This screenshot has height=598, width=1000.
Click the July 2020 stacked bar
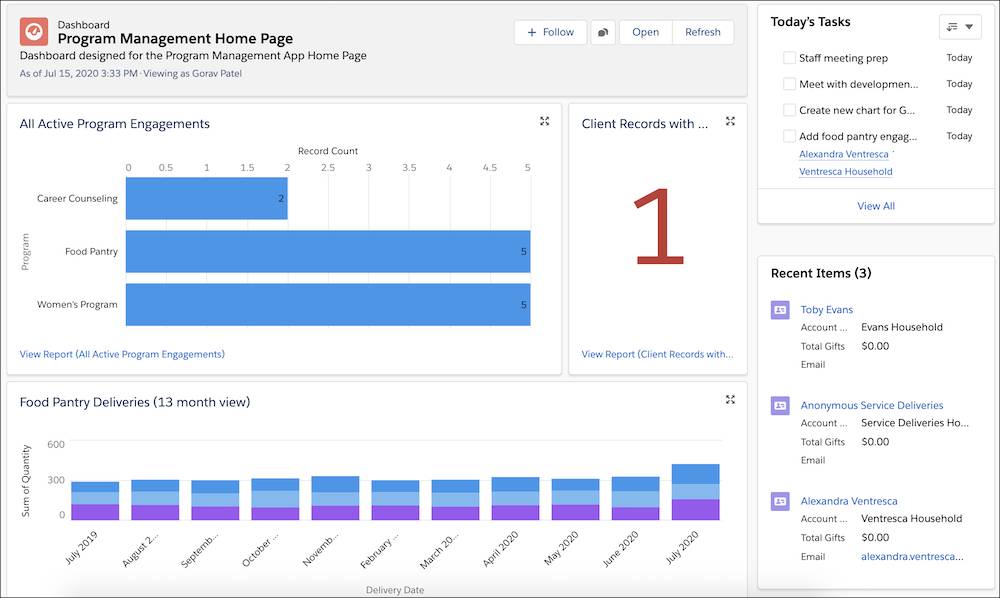[695, 492]
